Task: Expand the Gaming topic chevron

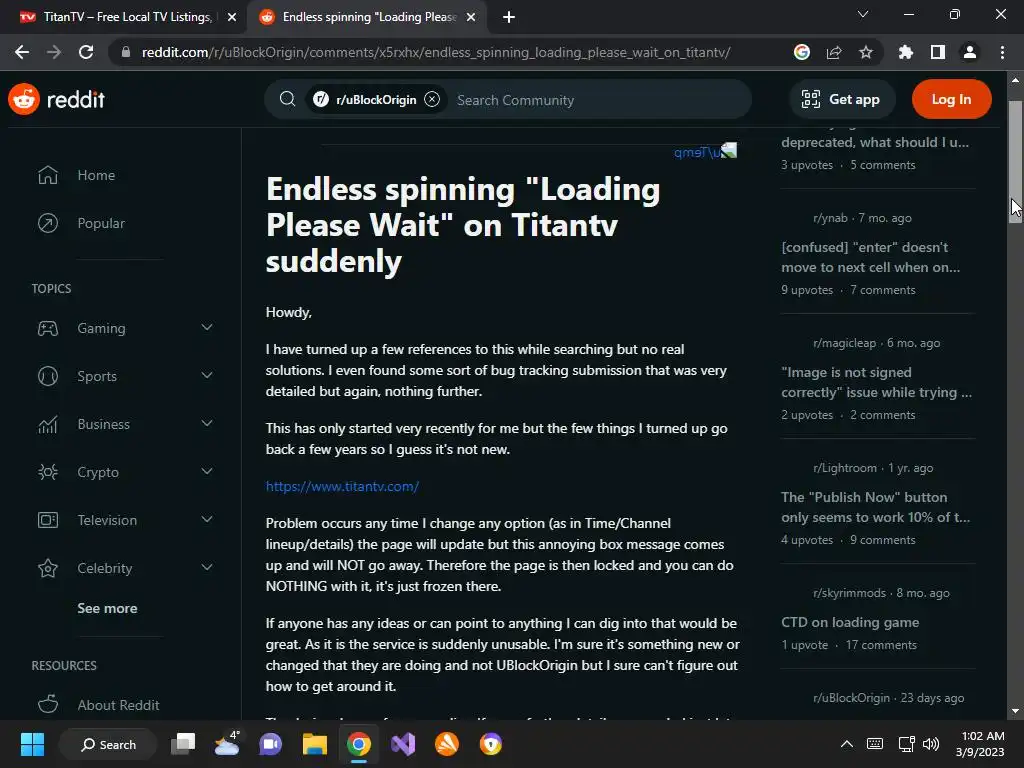Action: click(x=207, y=327)
